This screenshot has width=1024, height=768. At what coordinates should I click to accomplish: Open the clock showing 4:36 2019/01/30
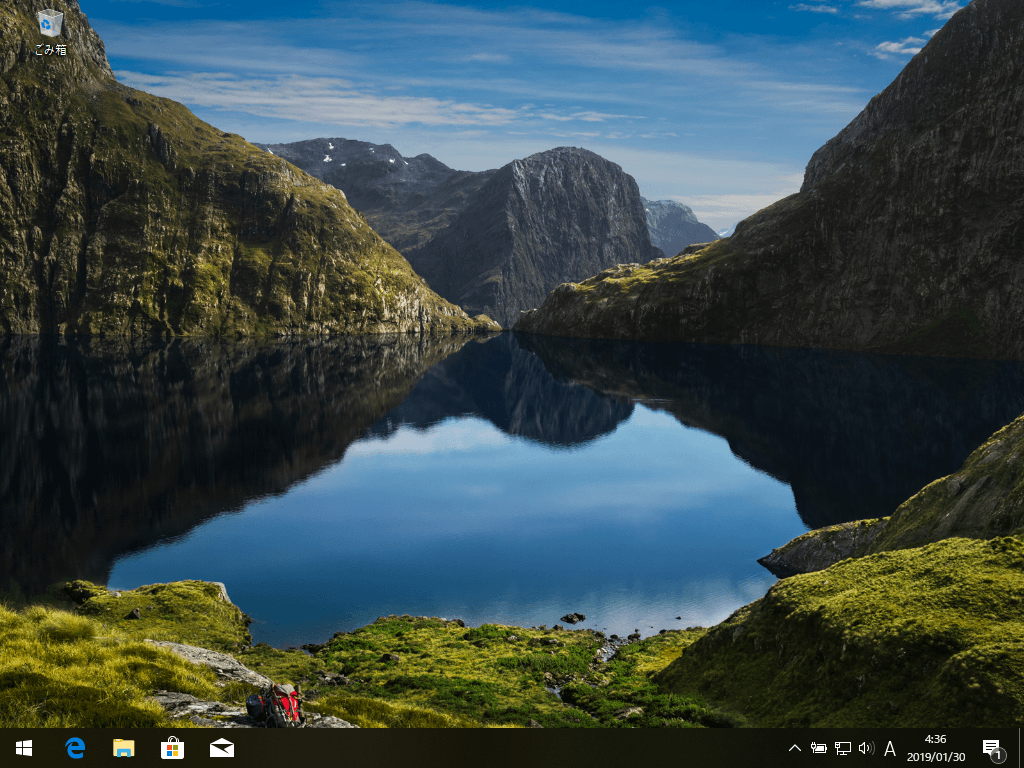pyautogui.click(x=936, y=748)
